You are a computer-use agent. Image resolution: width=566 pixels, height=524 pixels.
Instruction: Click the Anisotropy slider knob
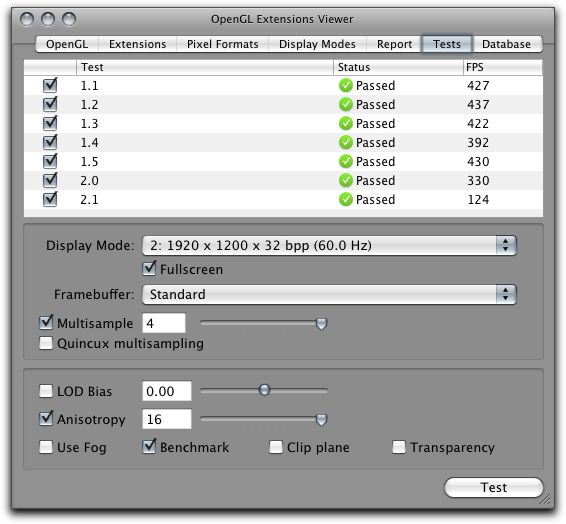pyautogui.click(x=321, y=419)
